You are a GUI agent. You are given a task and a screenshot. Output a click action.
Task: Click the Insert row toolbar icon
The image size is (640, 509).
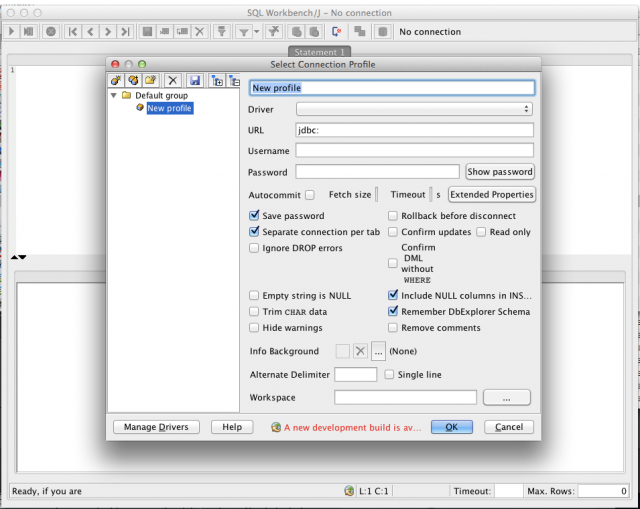pyautogui.click(x=165, y=31)
